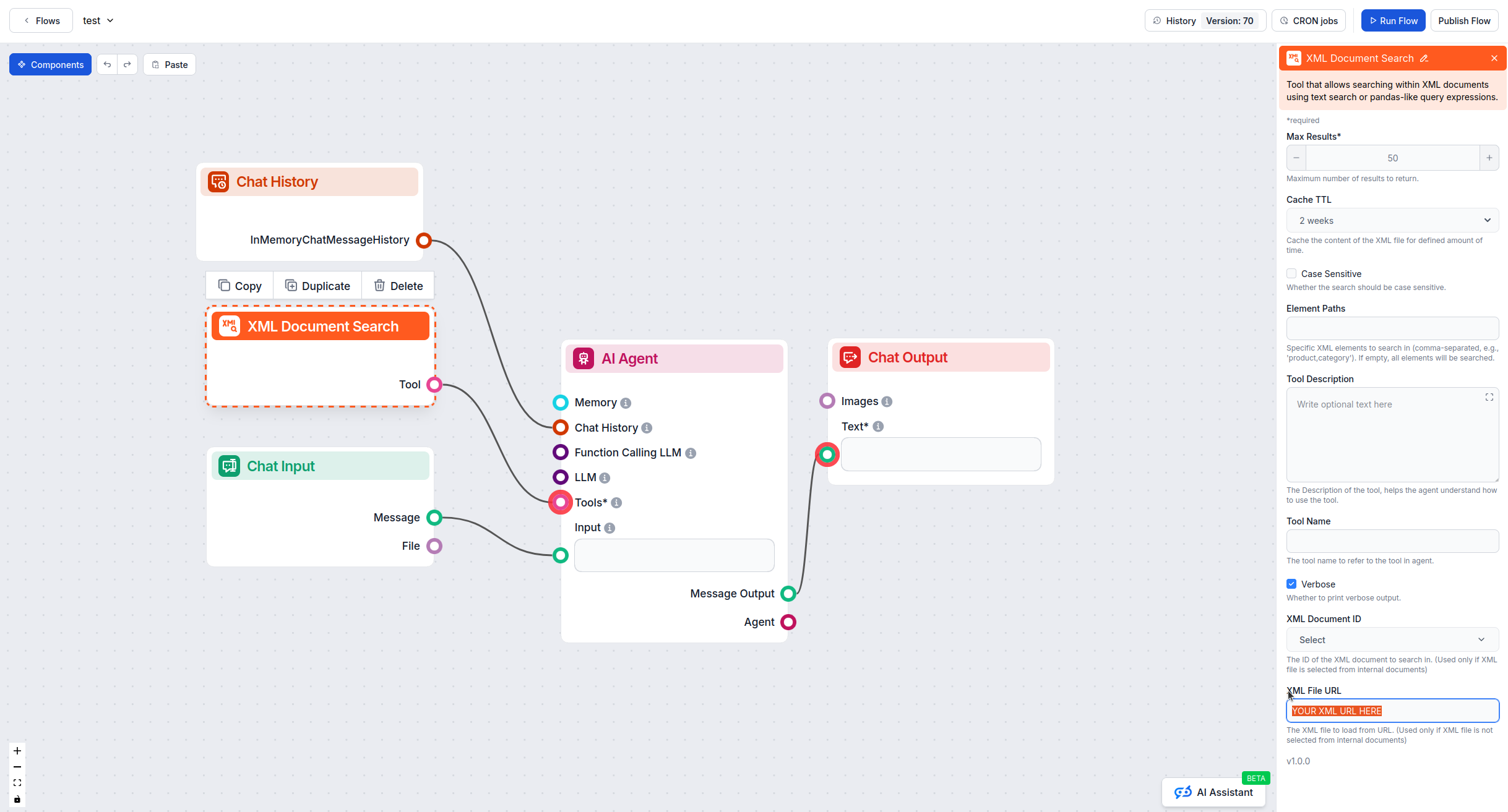Enable the Case Sensitive checkbox
This screenshot has width=1508, height=812.
point(1291,273)
